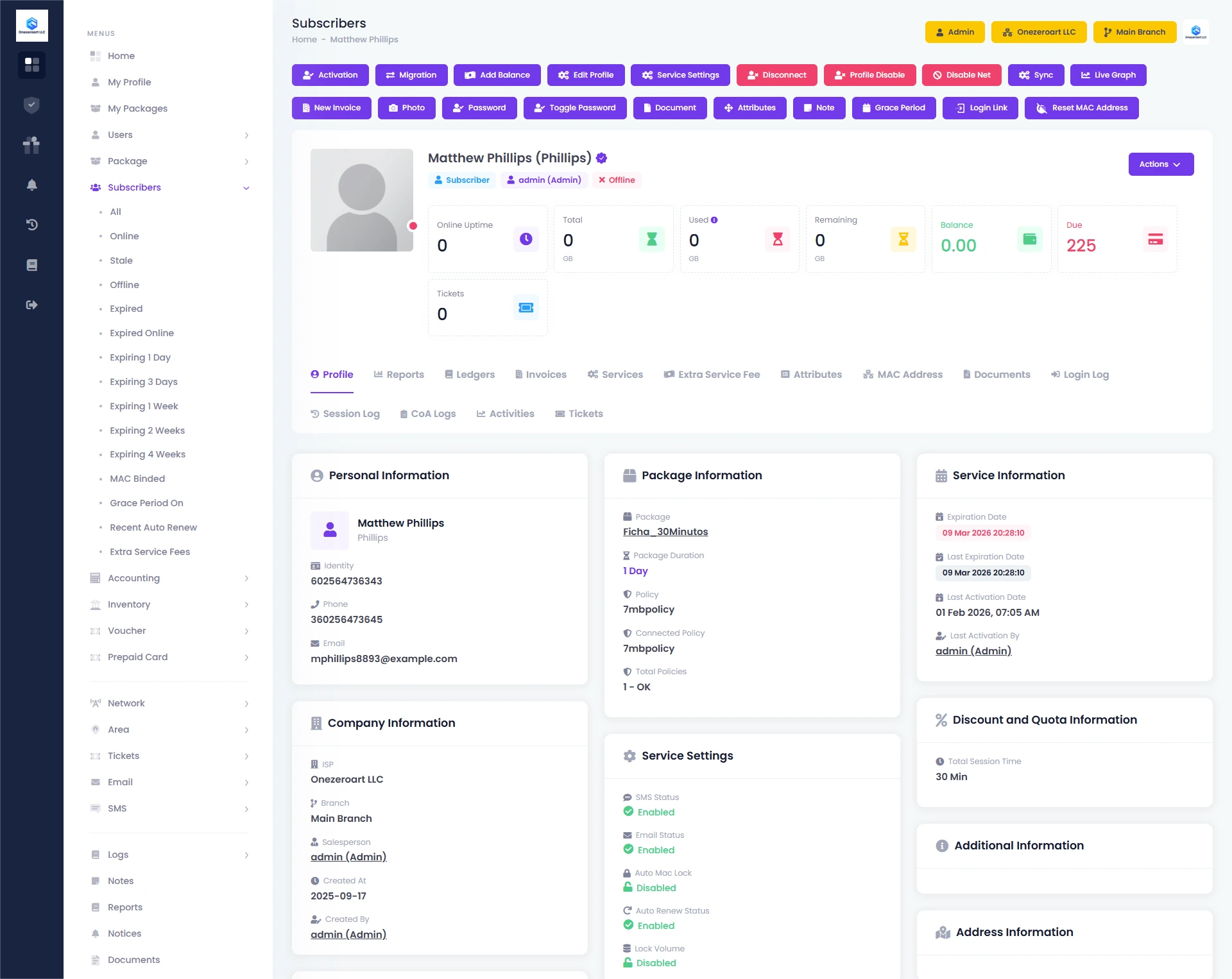Open the Session Log tab

(345, 414)
